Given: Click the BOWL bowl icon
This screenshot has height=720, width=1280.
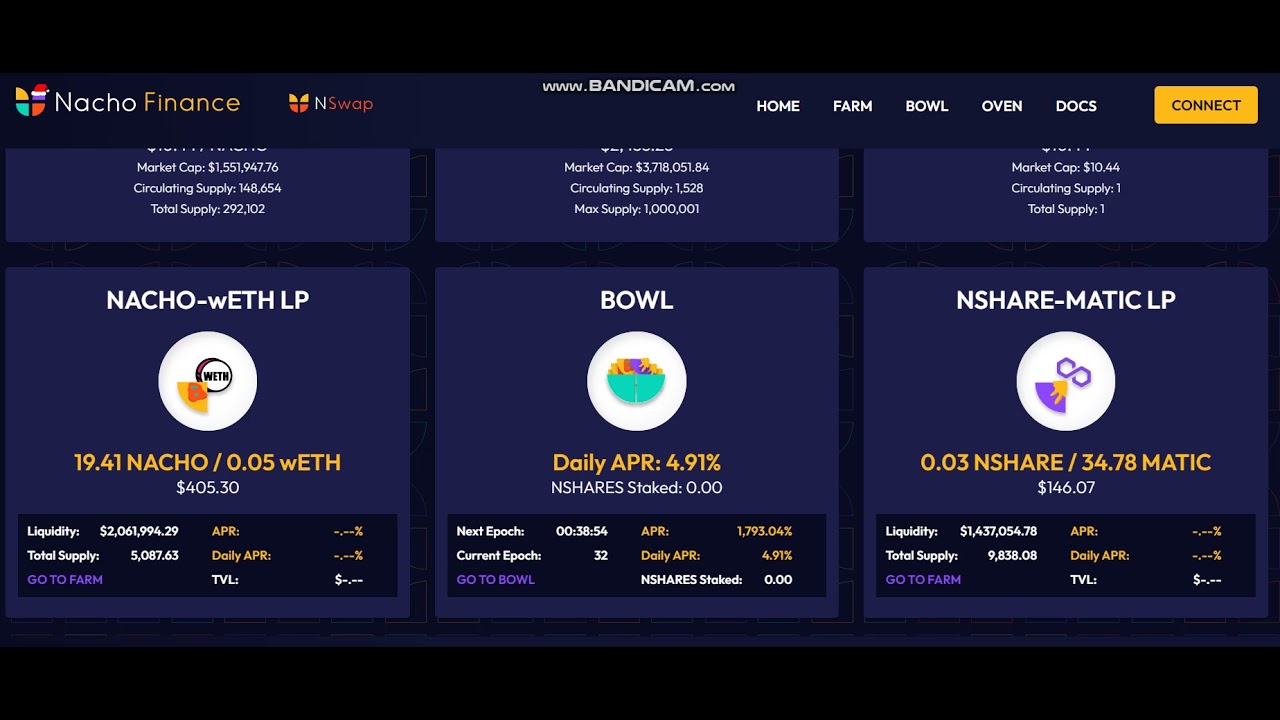Looking at the screenshot, I should [x=636, y=382].
